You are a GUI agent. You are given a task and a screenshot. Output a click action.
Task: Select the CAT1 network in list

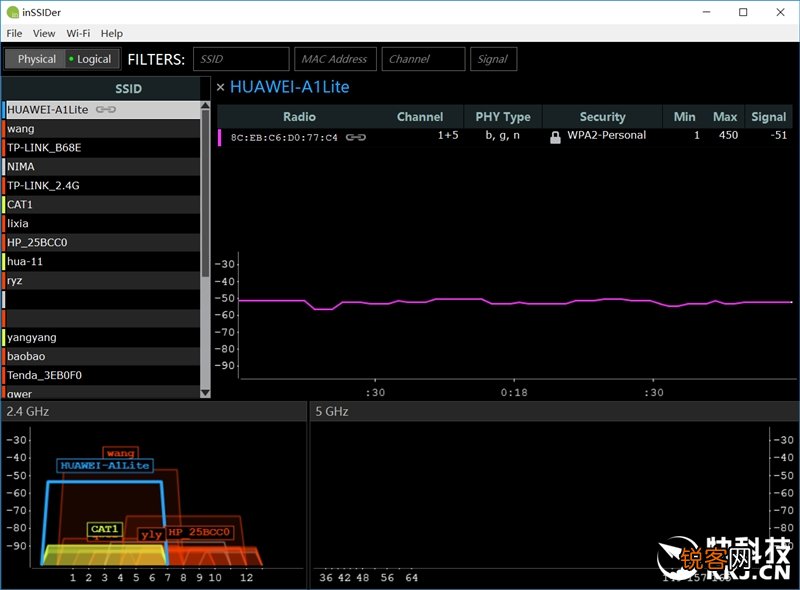pyautogui.click(x=102, y=204)
